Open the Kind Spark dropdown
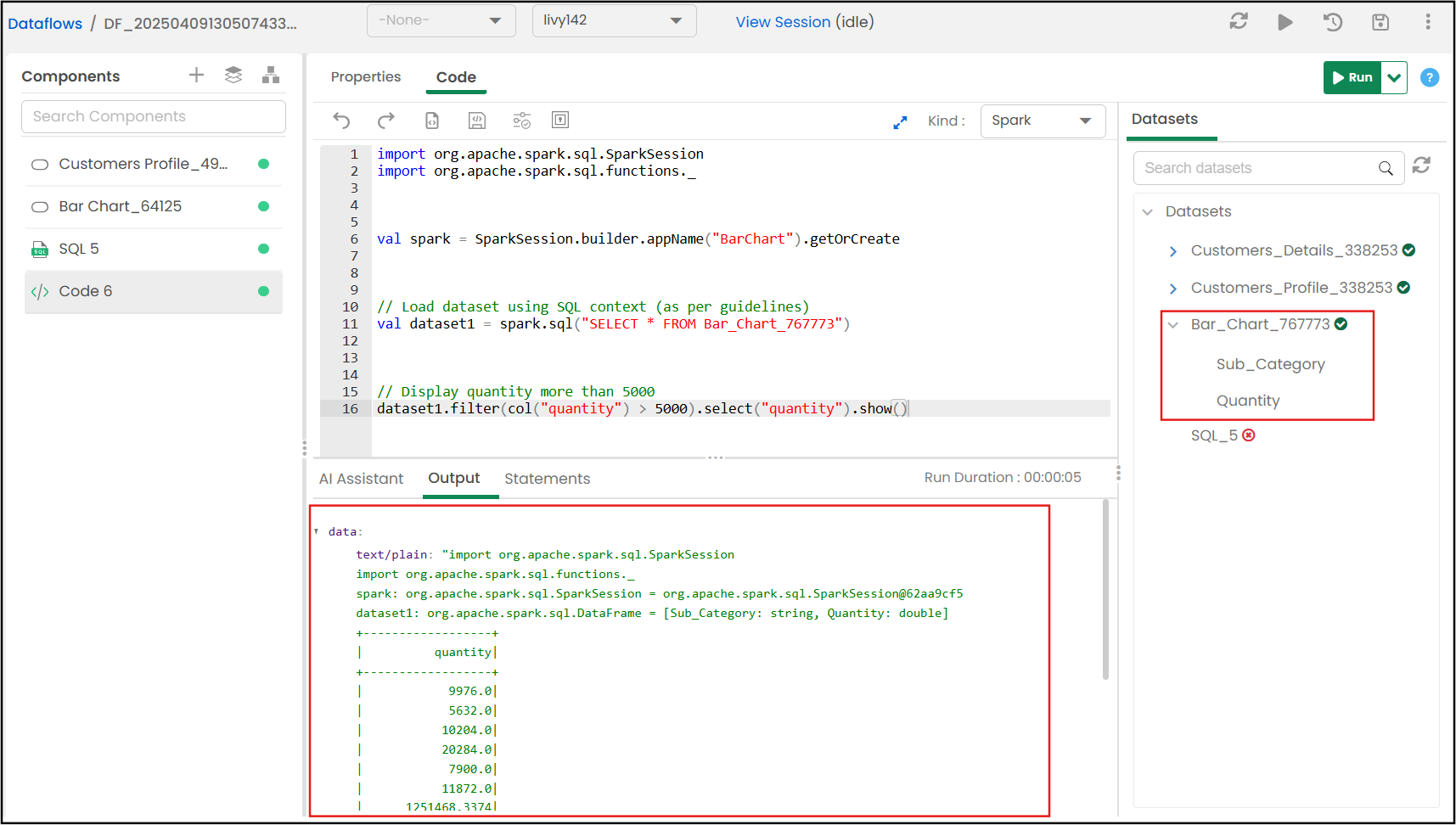The image size is (1456, 825). [1043, 121]
